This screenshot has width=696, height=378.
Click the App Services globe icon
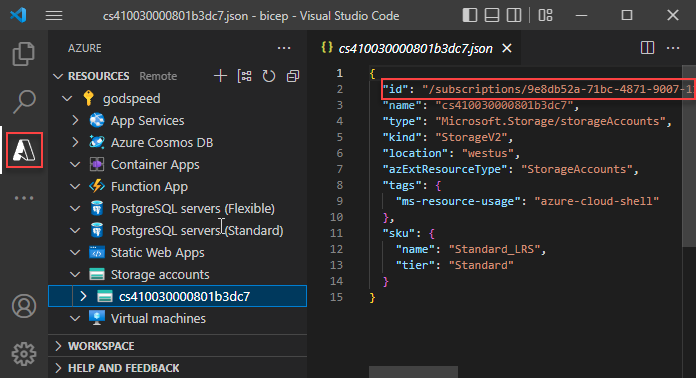pyautogui.click(x=97, y=120)
